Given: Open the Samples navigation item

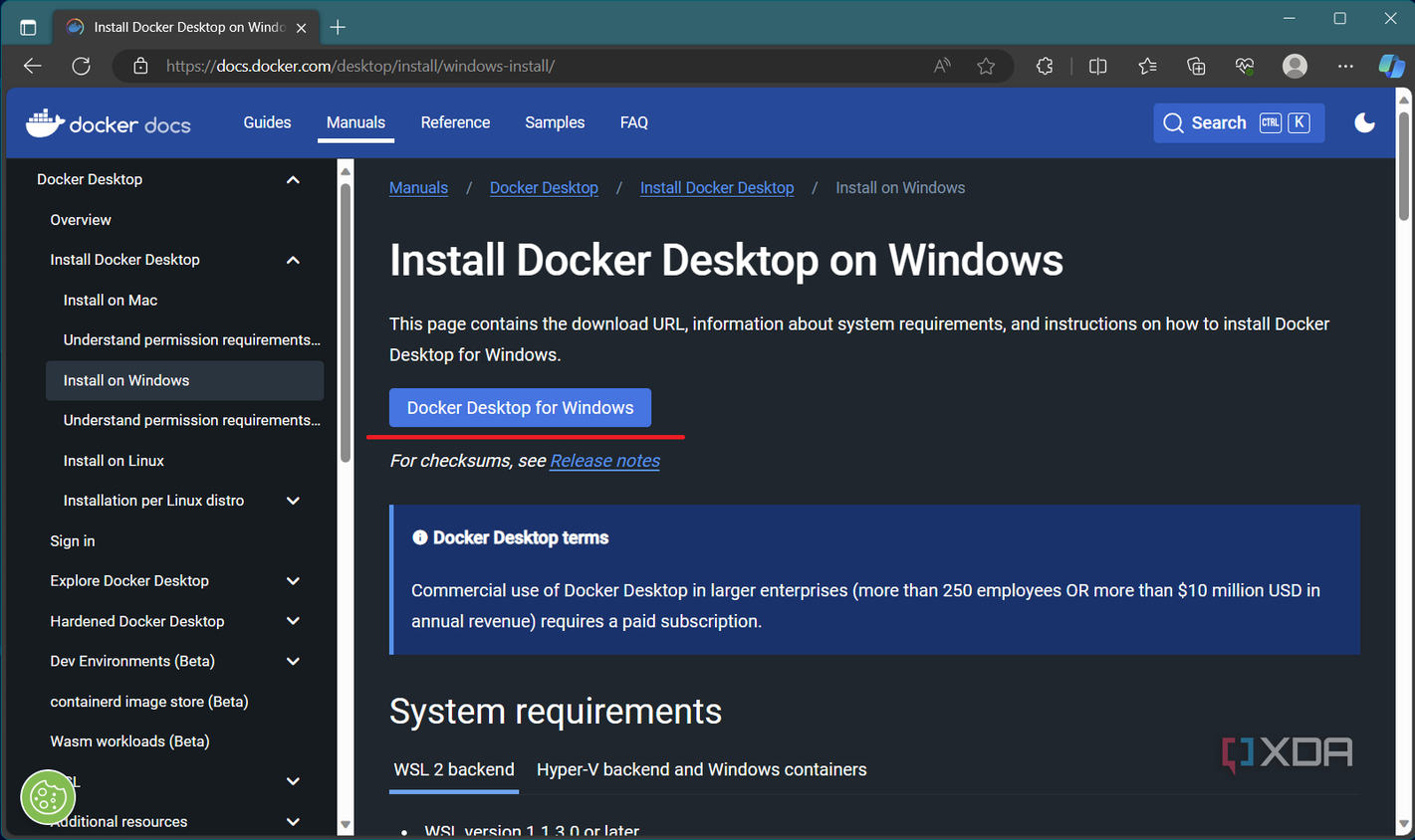Looking at the screenshot, I should point(555,122).
